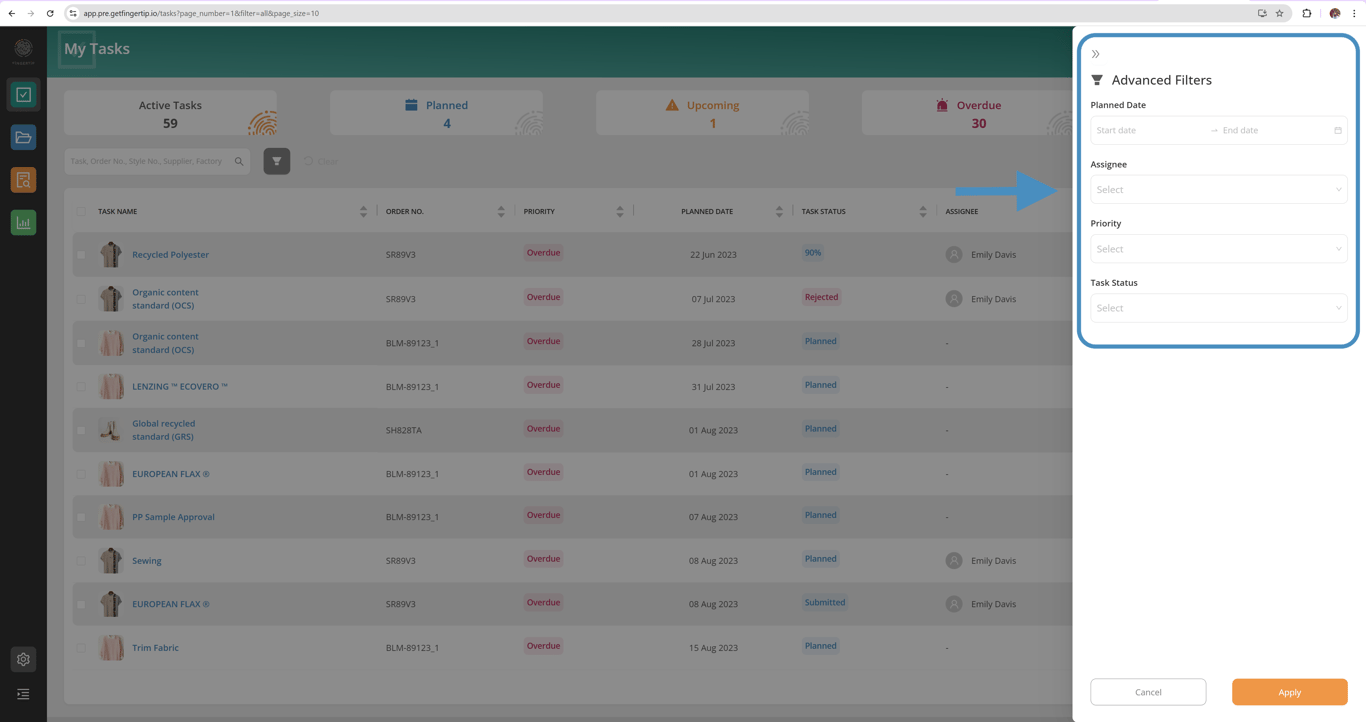Open the orange inspection report sidebar icon
This screenshot has width=1366, height=722.
[23, 180]
